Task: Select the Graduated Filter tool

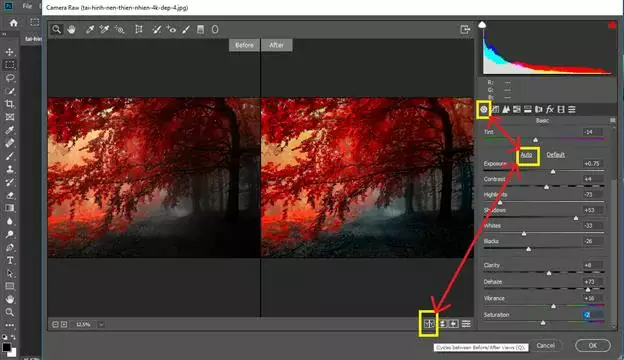Action: tap(201, 29)
